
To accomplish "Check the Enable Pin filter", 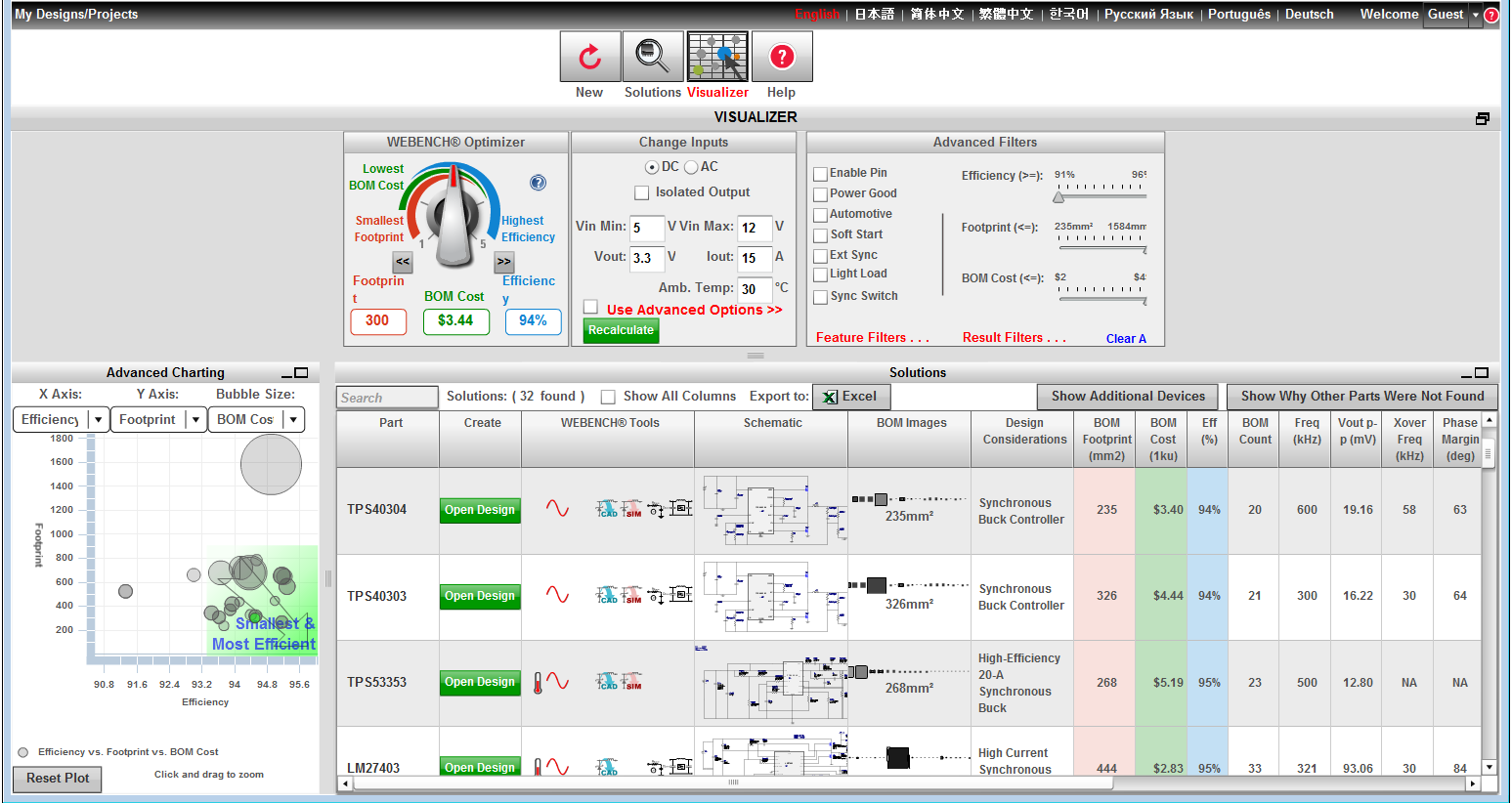I will [821, 174].
